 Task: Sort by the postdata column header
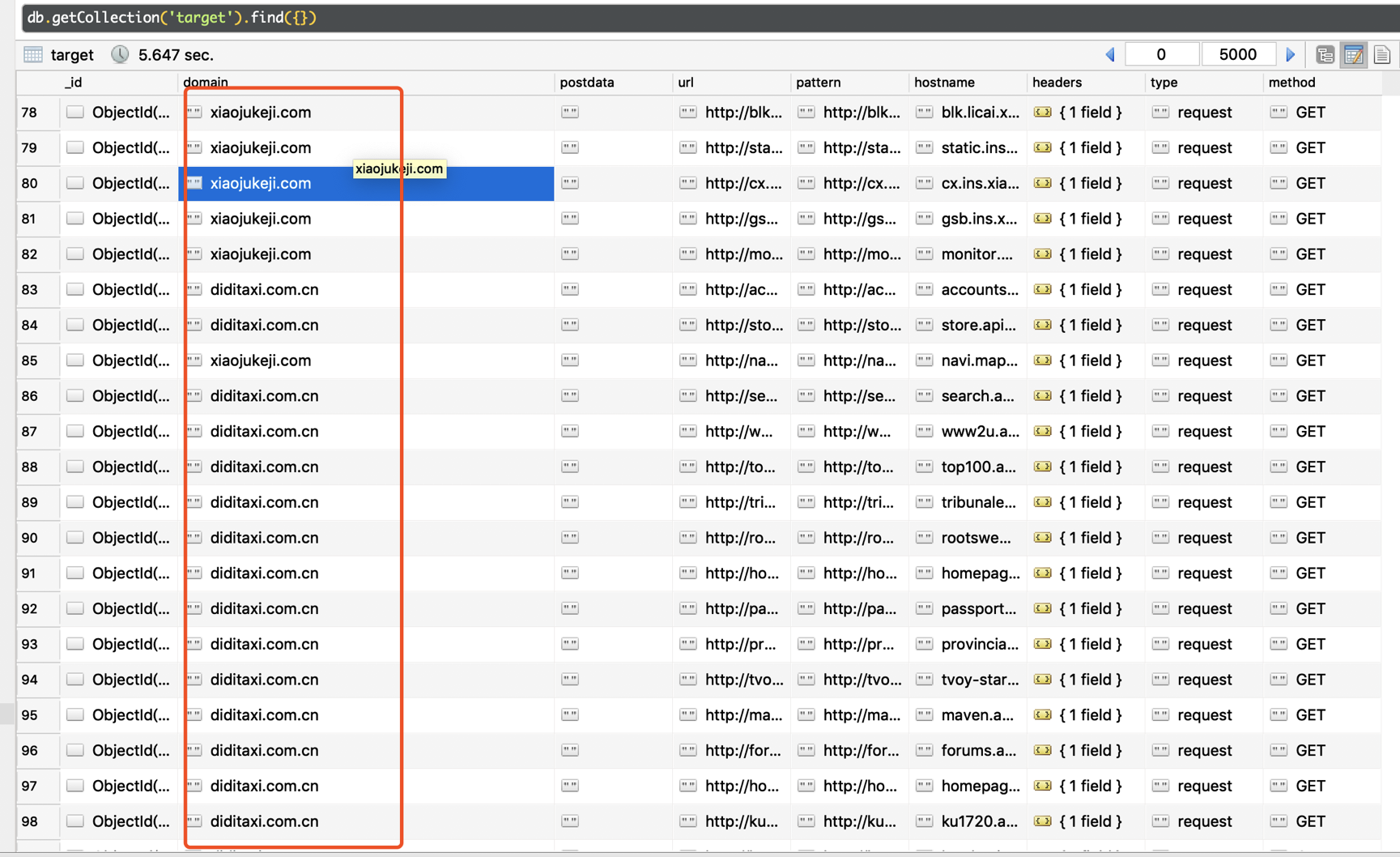click(586, 83)
